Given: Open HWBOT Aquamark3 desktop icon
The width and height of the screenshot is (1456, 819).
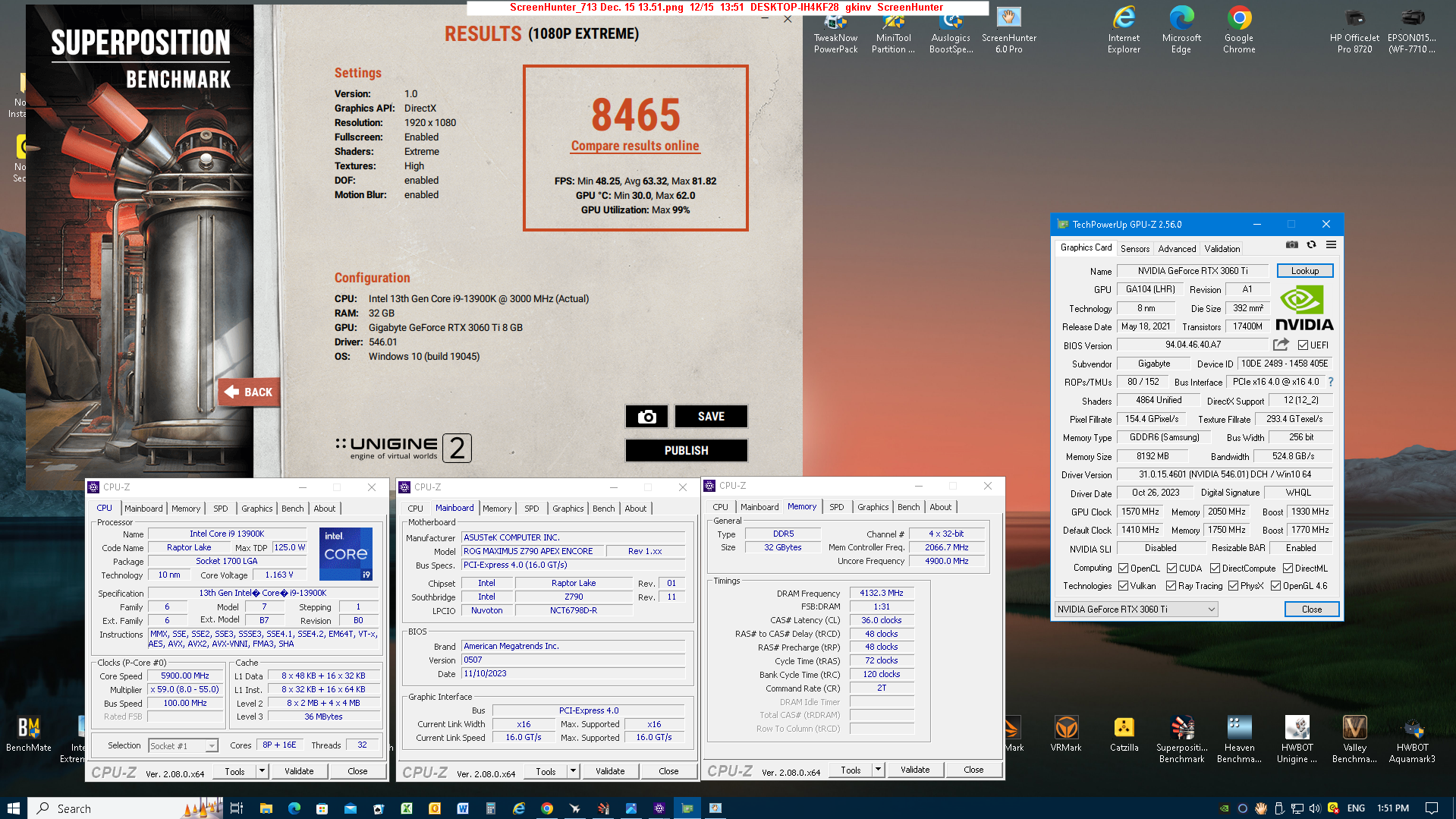Looking at the screenshot, I should (x=1412, y=739).
